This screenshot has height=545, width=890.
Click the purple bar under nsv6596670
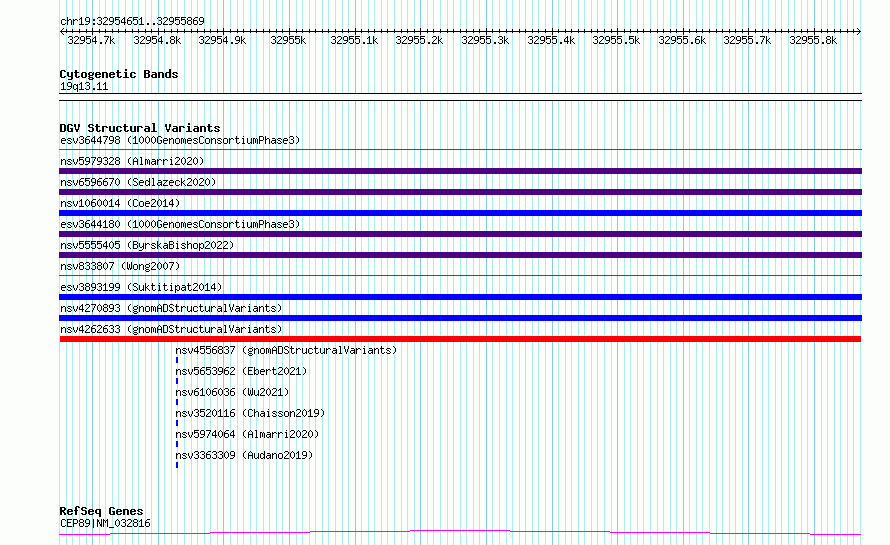click(460, 192)
